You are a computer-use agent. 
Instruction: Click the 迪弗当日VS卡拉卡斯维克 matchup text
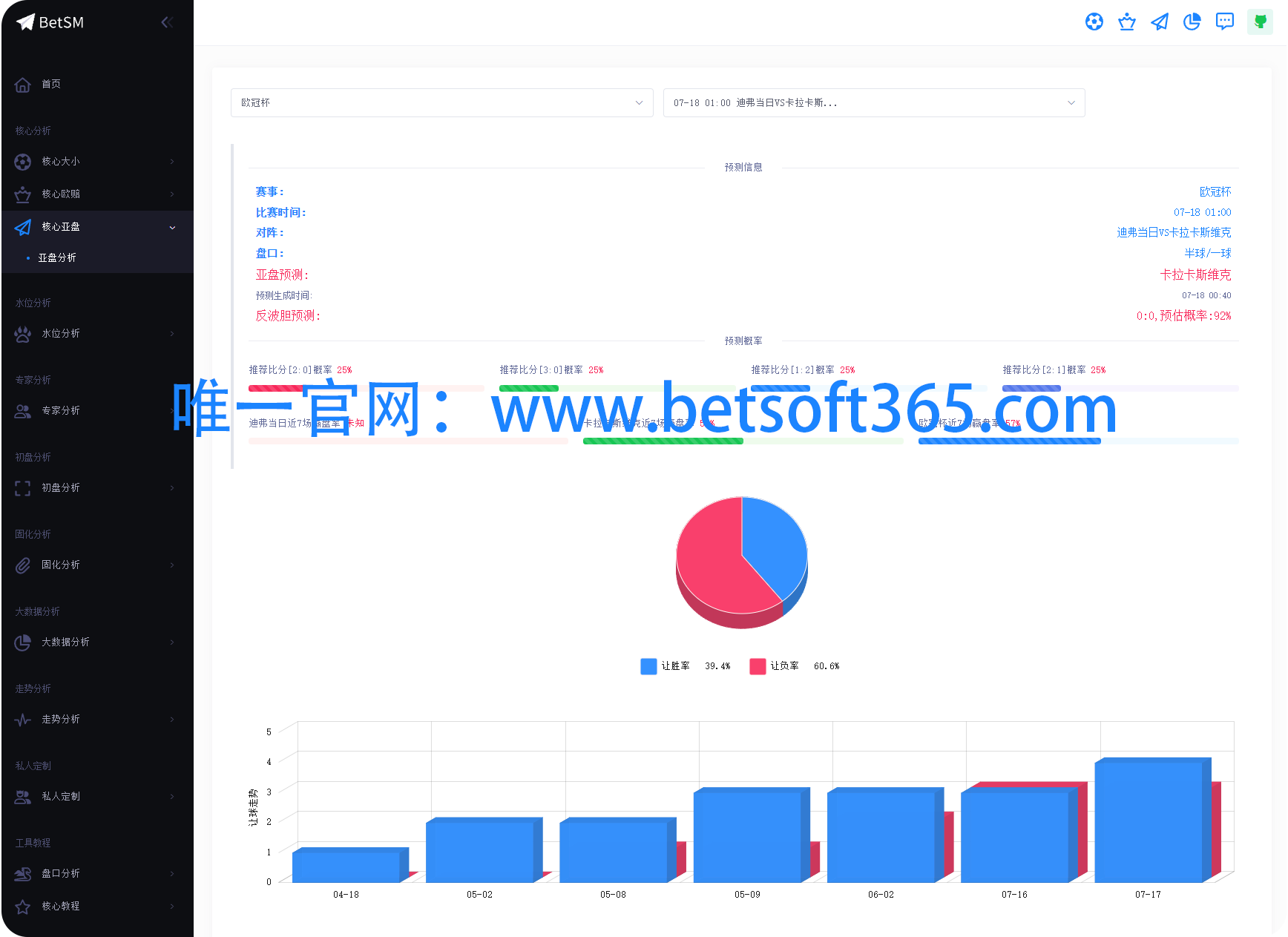point(1174,233)
